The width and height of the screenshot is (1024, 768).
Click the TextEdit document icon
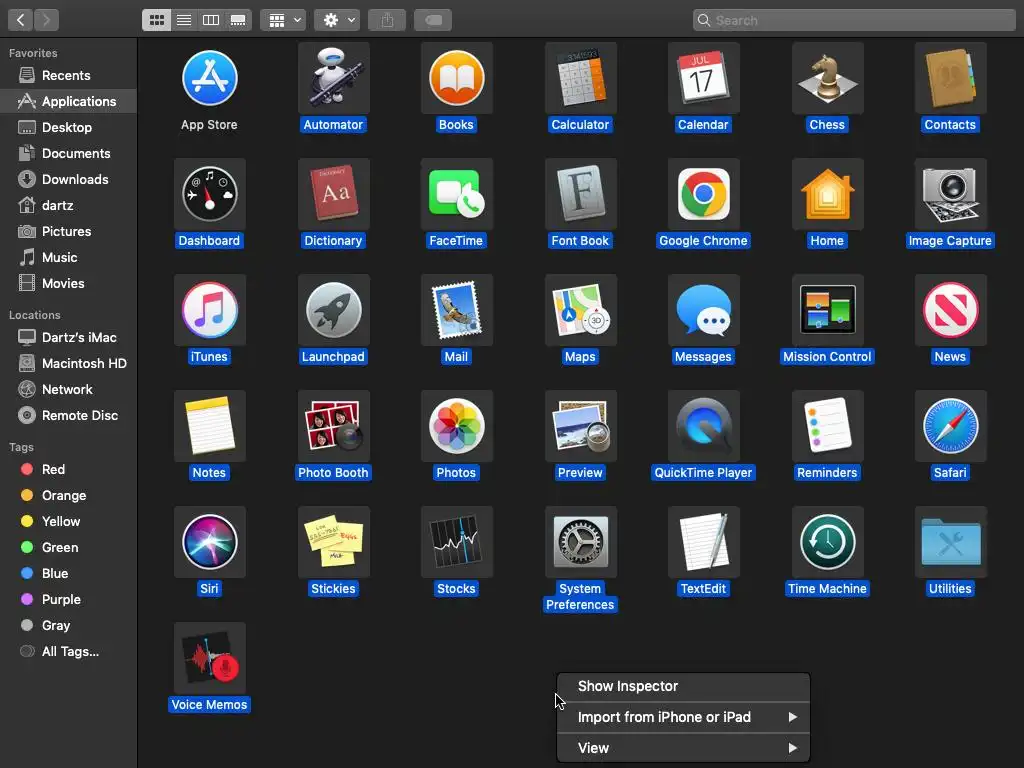click(703, 542)
